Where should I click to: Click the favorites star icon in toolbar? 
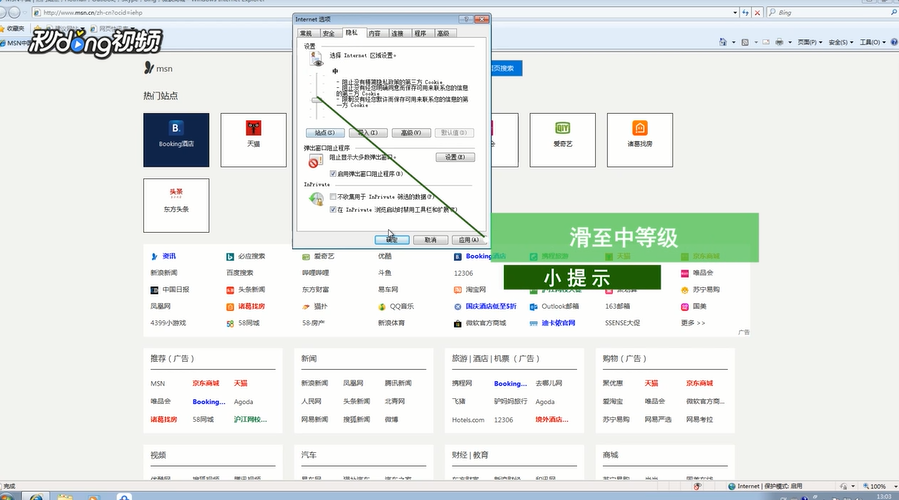pos(3,28)
